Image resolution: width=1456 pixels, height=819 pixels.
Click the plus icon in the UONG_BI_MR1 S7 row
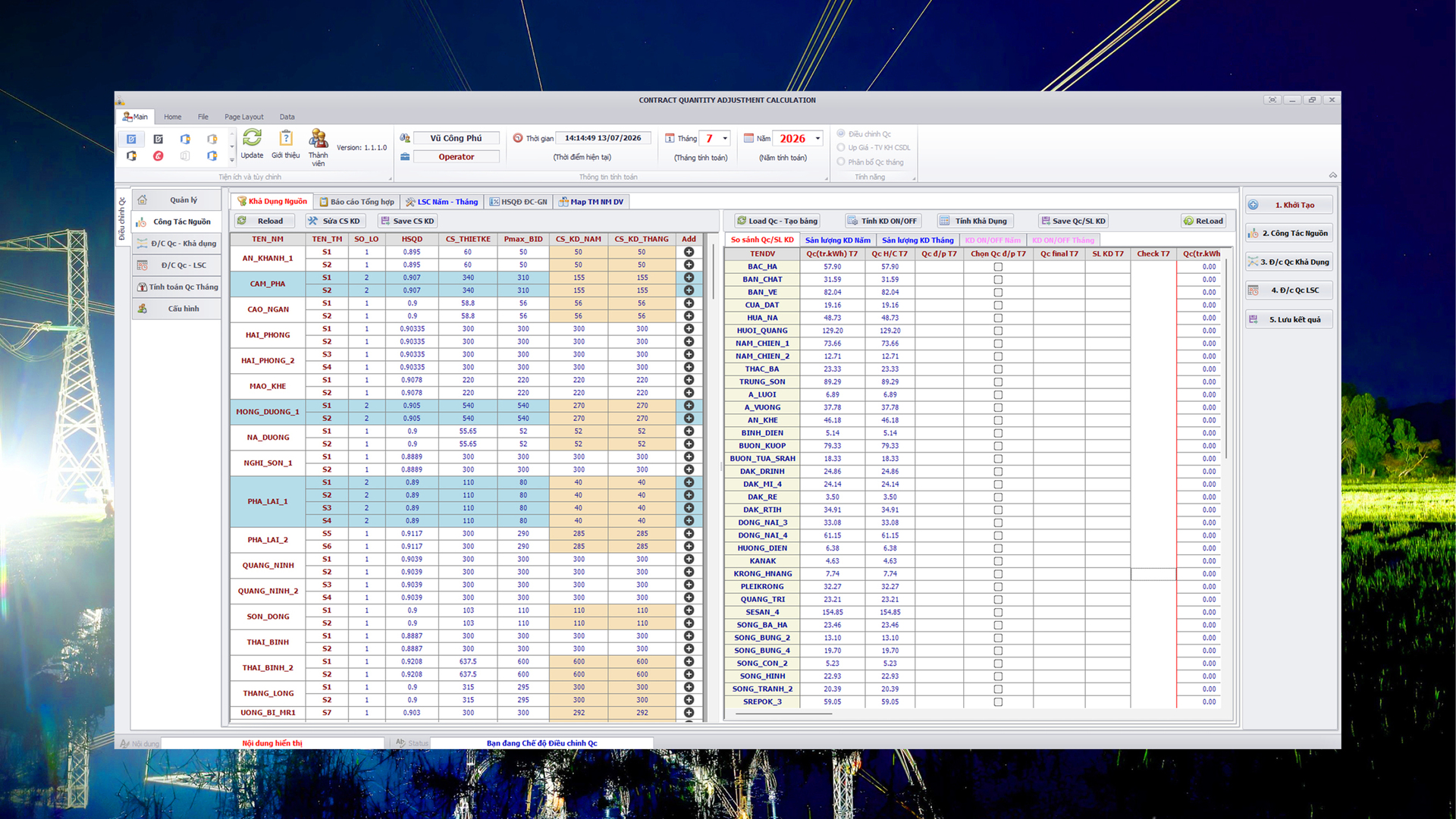[x=689, y=713]
